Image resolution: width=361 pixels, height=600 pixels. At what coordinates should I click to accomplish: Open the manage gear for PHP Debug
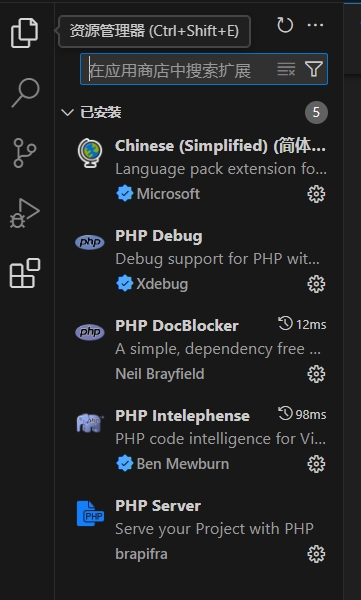point(316,284)
